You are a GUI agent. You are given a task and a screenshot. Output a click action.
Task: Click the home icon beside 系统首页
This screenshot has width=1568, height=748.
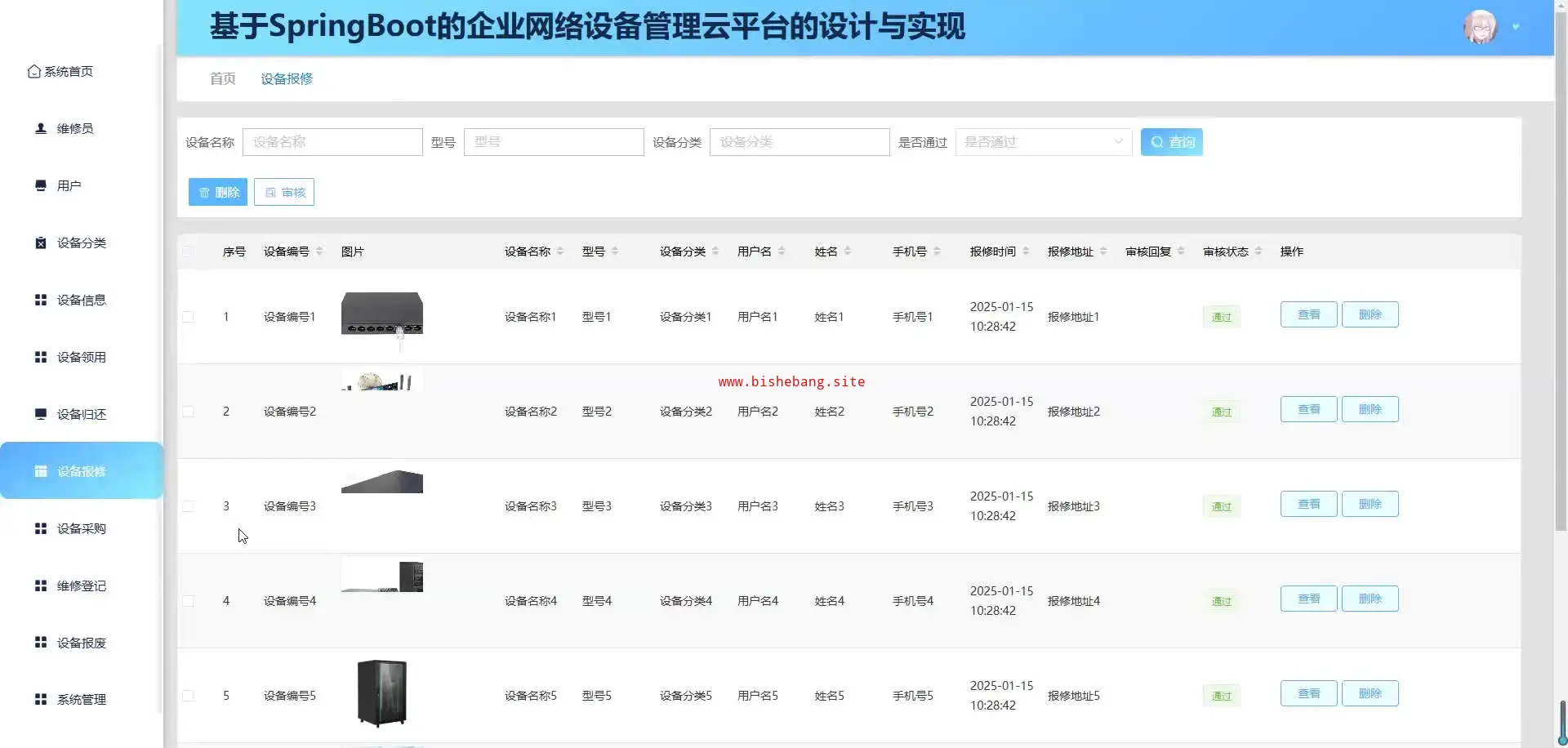coord(33,72)
